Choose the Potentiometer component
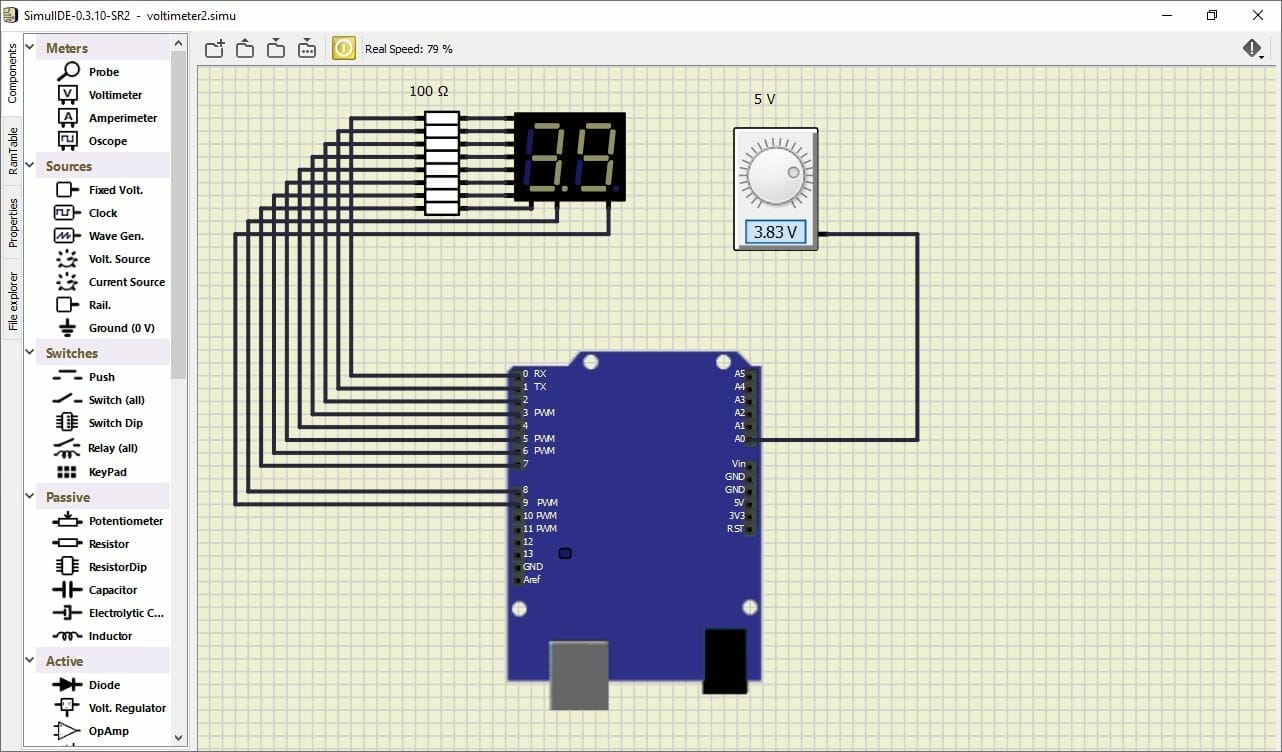The width and height of the screenshot is (1282, 752). [125, 521]
